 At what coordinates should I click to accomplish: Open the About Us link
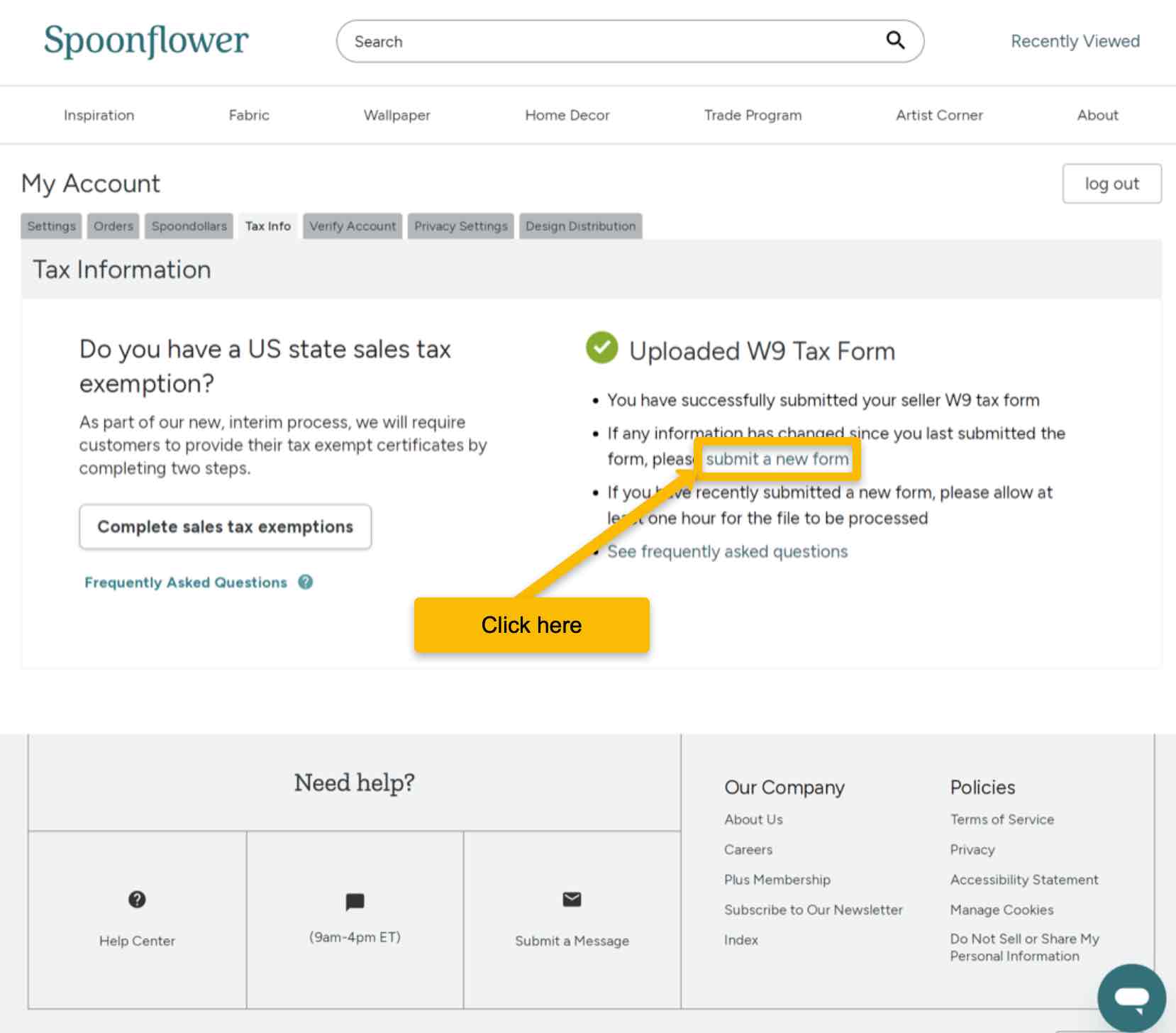pyautogui.click(x=753, y=819)
